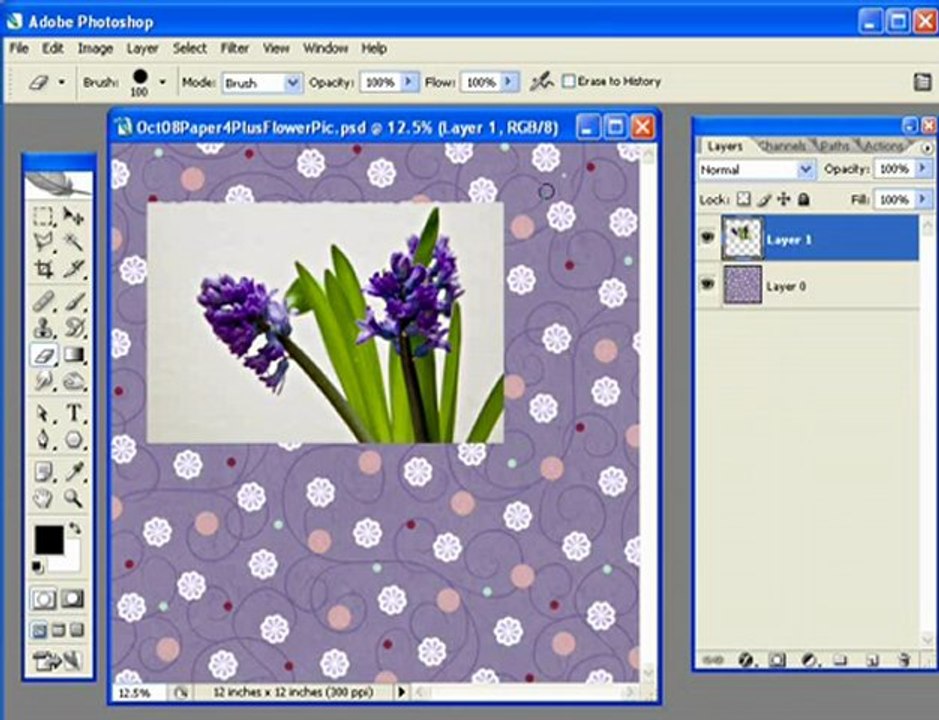Open the Edit menu

tap(53, 49)
